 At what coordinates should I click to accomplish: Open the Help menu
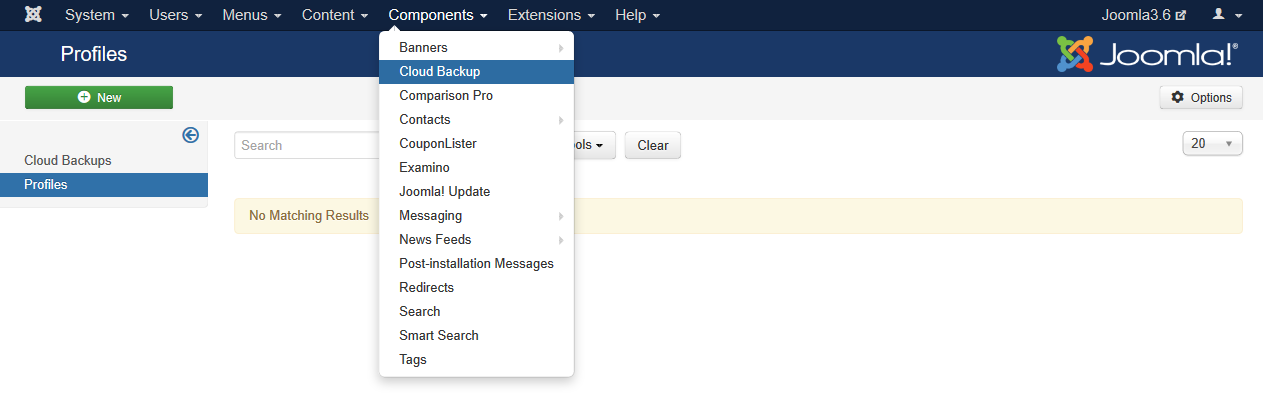637,15
